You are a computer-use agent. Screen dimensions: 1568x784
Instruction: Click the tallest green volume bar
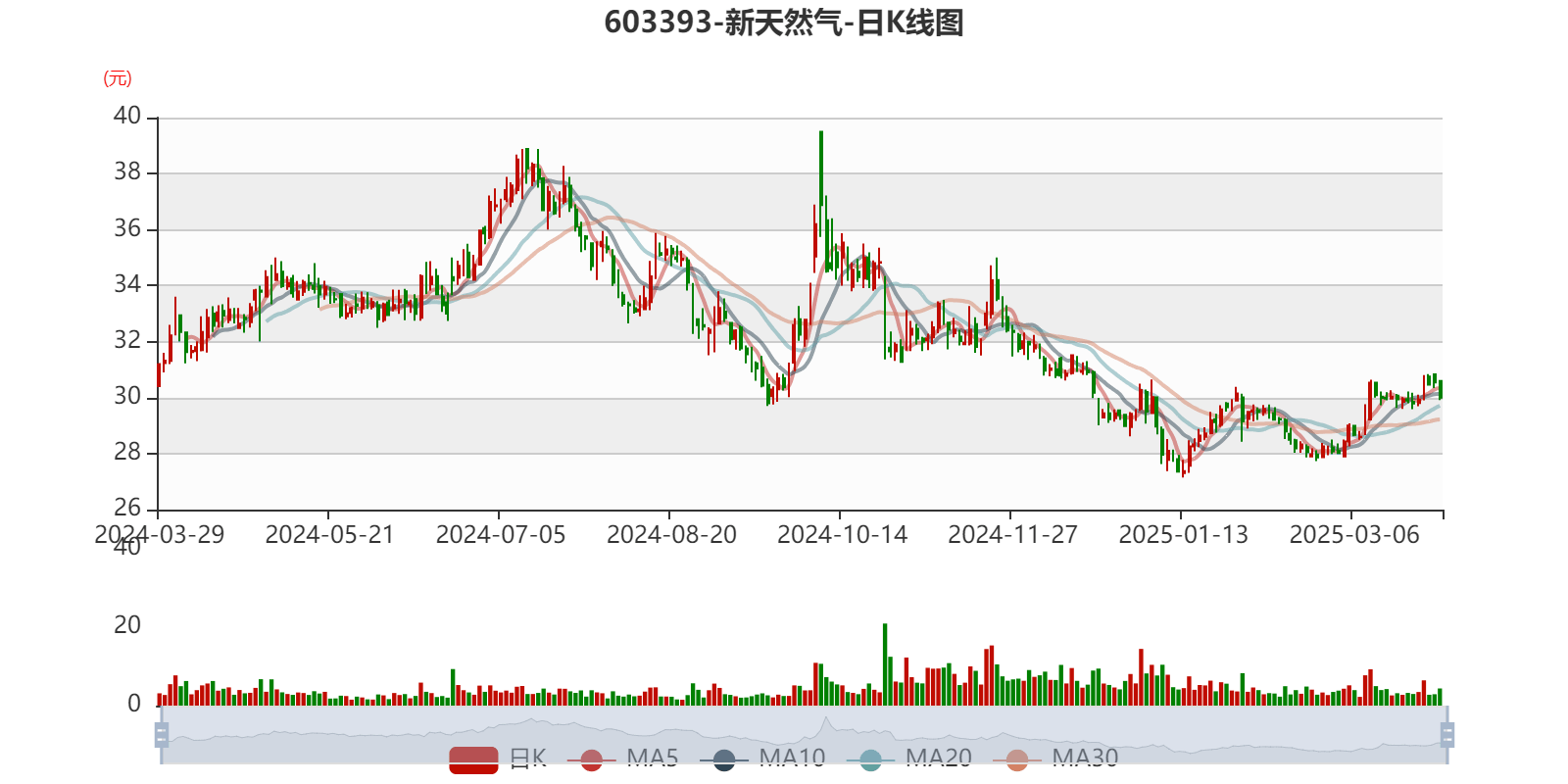coord(884,666)
